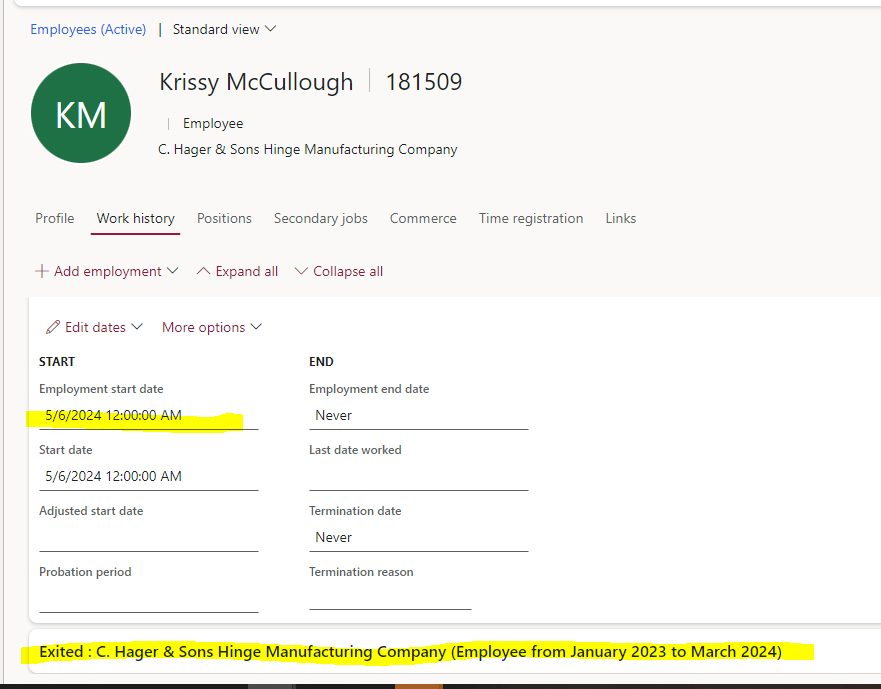Switch to Time registration tab
This screenshot has width=881, height=689.
(x=531, y=218)
